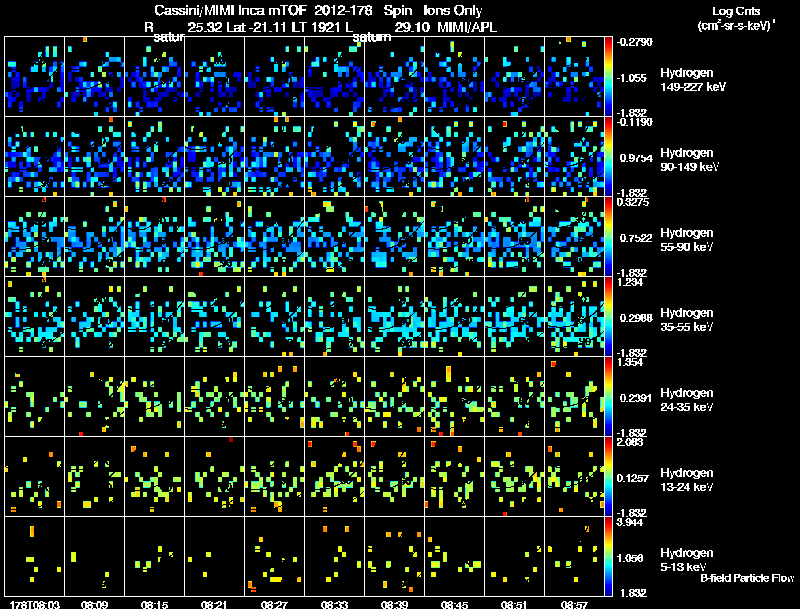Click the Hydrogen 149-227 keV panel at 08:03
Viewport: 800px width, 609px height.
tap(34, 77)
